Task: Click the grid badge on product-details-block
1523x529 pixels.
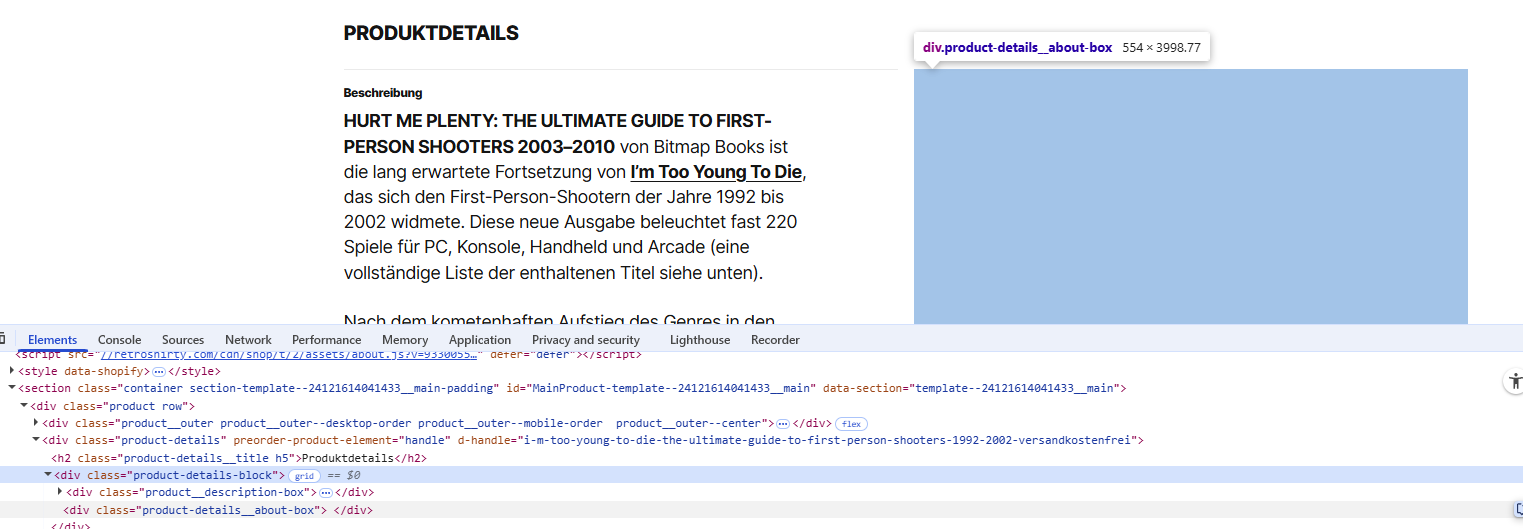Action: pyautogui.click(x=305, y=476)
